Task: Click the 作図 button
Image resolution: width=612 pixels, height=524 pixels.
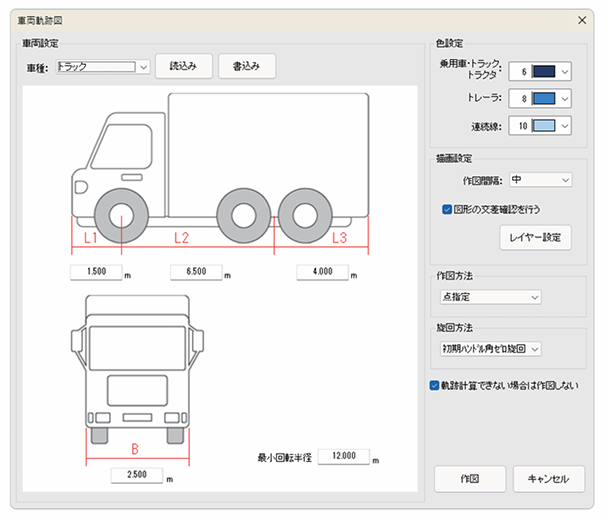Action: click(470, 479)
